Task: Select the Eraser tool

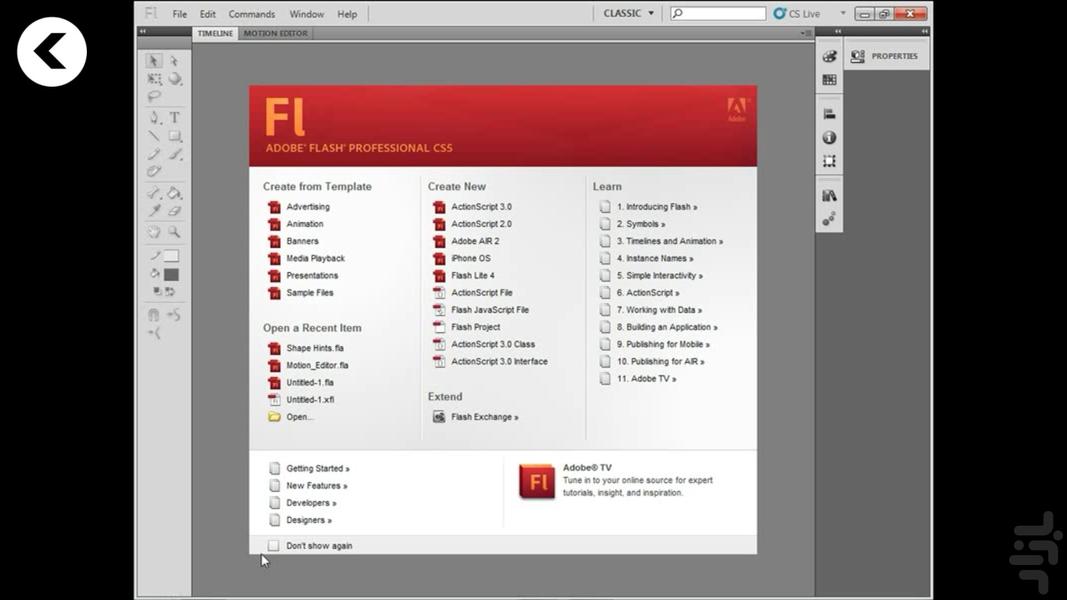Action: coord(175,211)
